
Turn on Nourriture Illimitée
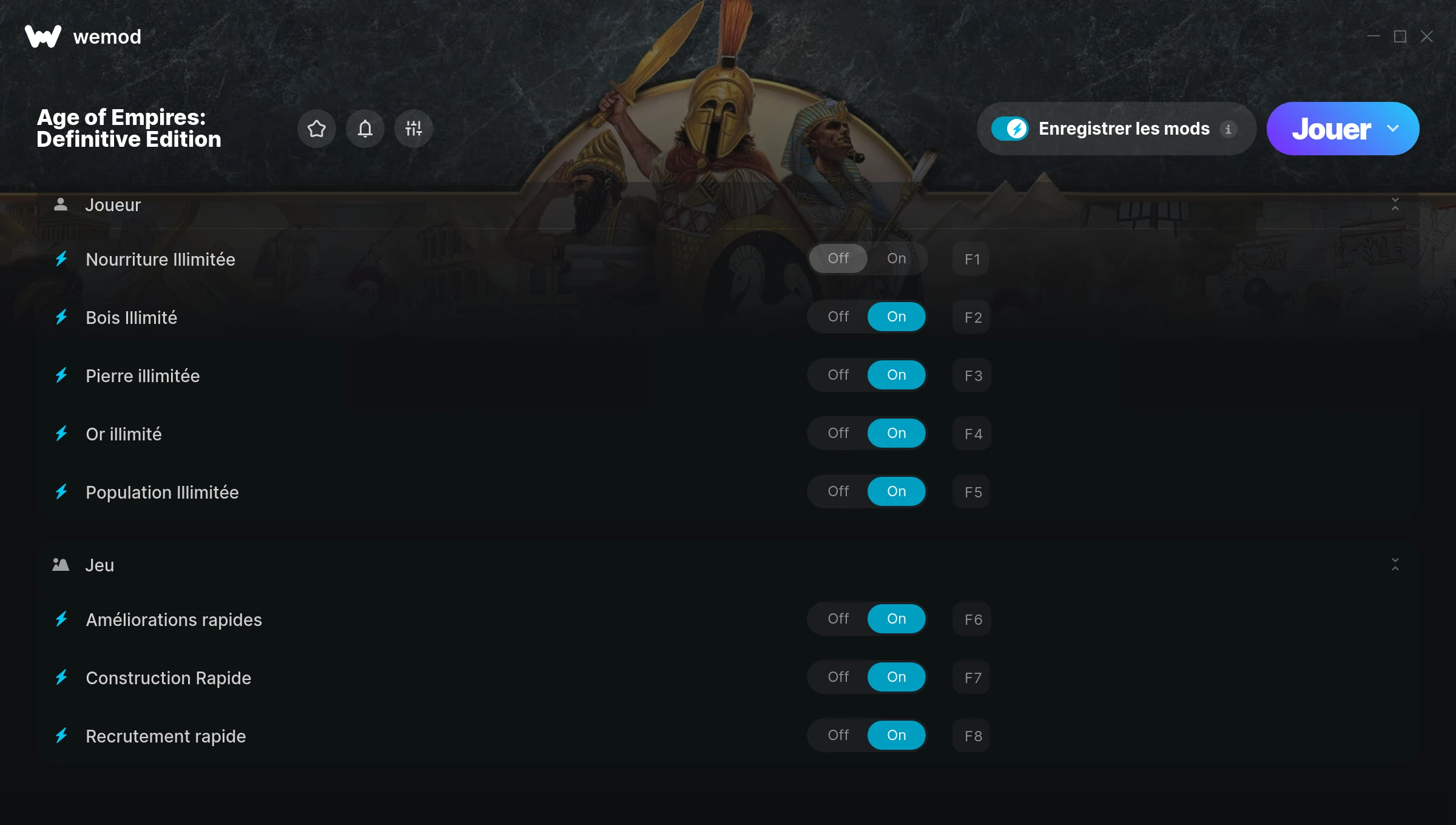pyautogui.click(x=896, y=258)
